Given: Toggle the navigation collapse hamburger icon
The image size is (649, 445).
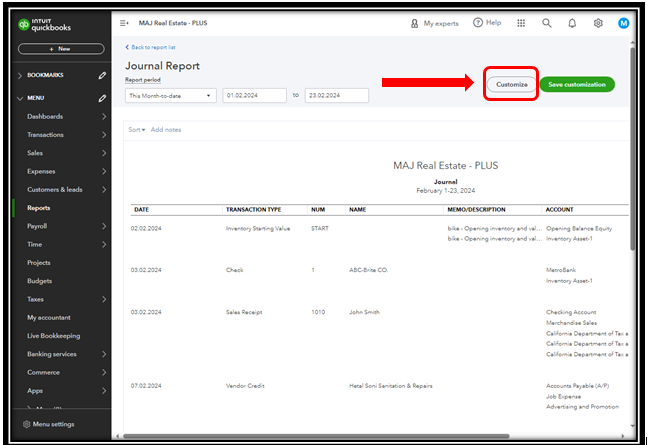Looking at the screenshot, I should (x=124, y=23).
